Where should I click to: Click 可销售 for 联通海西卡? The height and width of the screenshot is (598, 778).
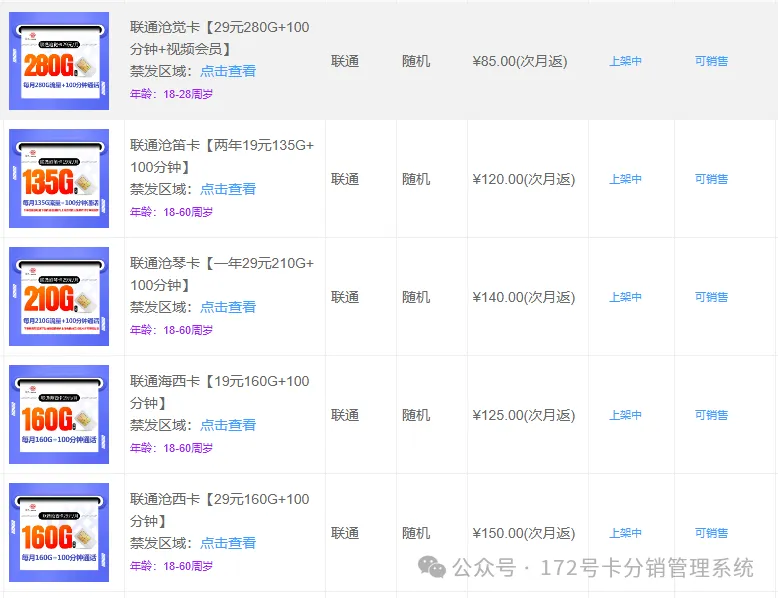[711, 415]
